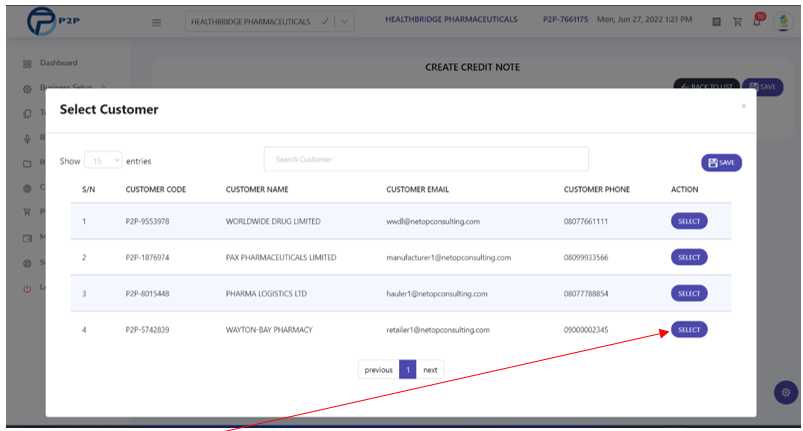Click the P2P logo
The height and width of the screenshot is (431, 803).
[53, 21]
